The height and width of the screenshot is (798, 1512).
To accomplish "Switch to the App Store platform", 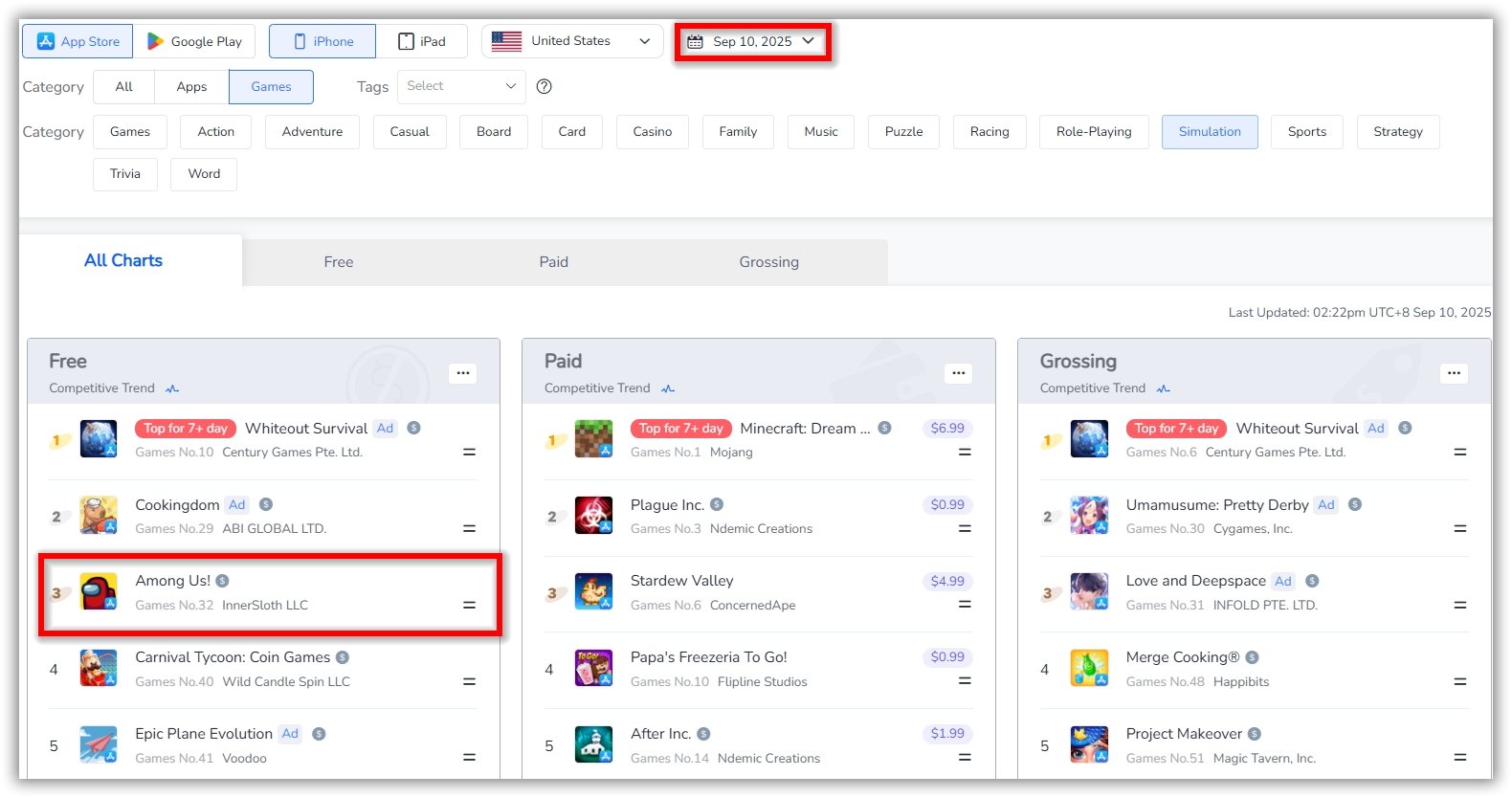I will pyautogui.click(x=78, y=41).
